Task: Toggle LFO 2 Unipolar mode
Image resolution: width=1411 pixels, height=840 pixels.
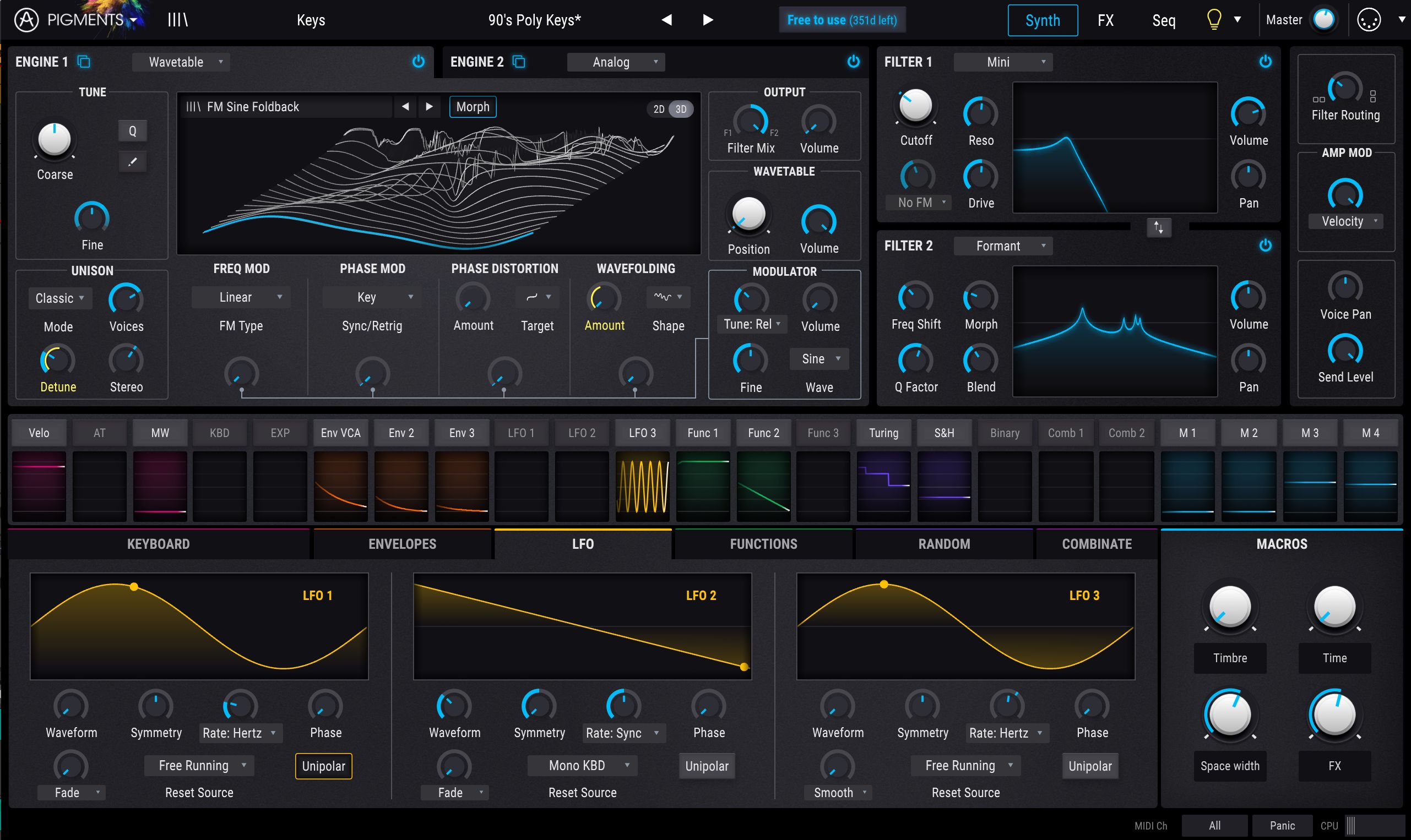Action: (x=707, y=766)
